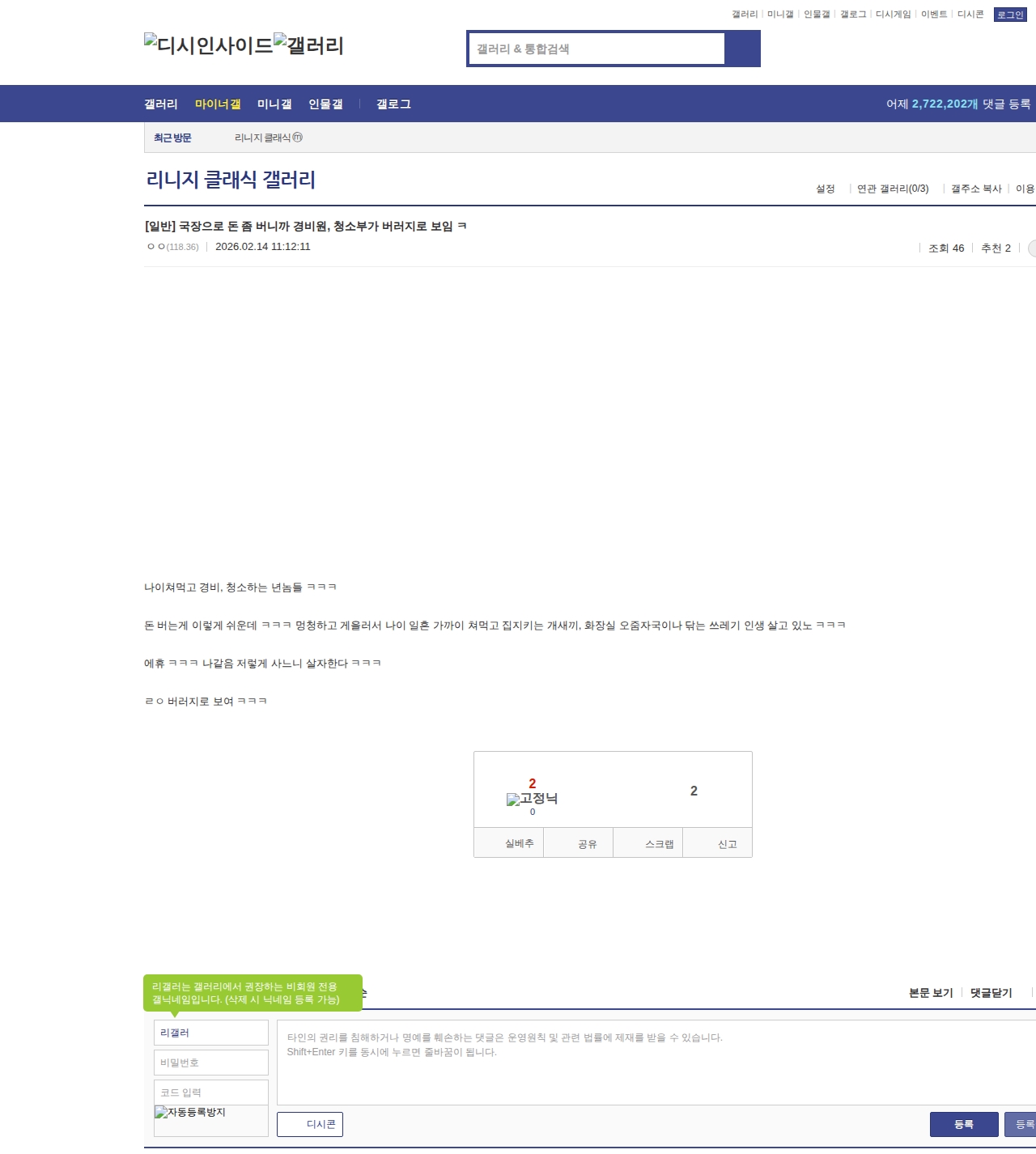Click the 최근방문 label

(x=172, y=138)
